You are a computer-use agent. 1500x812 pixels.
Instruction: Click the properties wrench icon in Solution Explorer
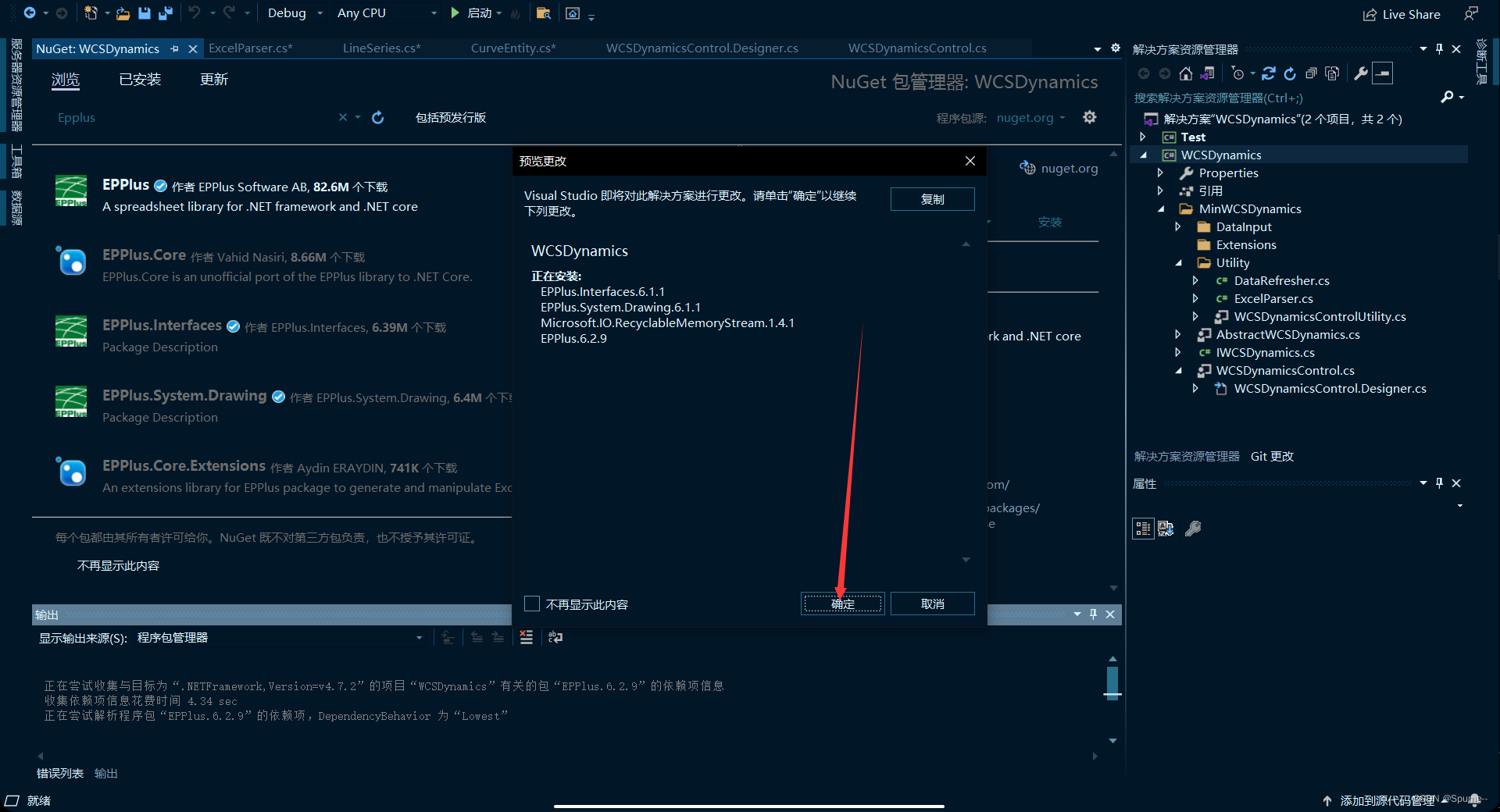1361,73
